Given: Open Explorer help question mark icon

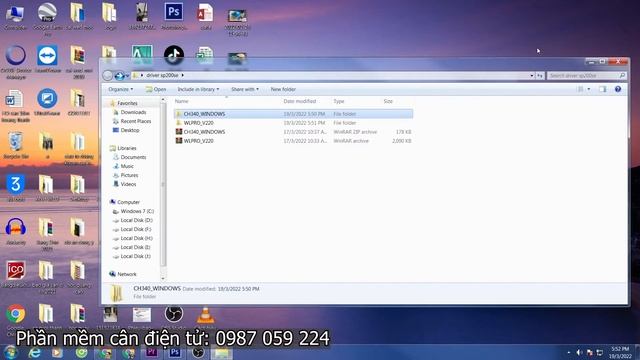Looking at the screenshot, I should pos(618,89).
